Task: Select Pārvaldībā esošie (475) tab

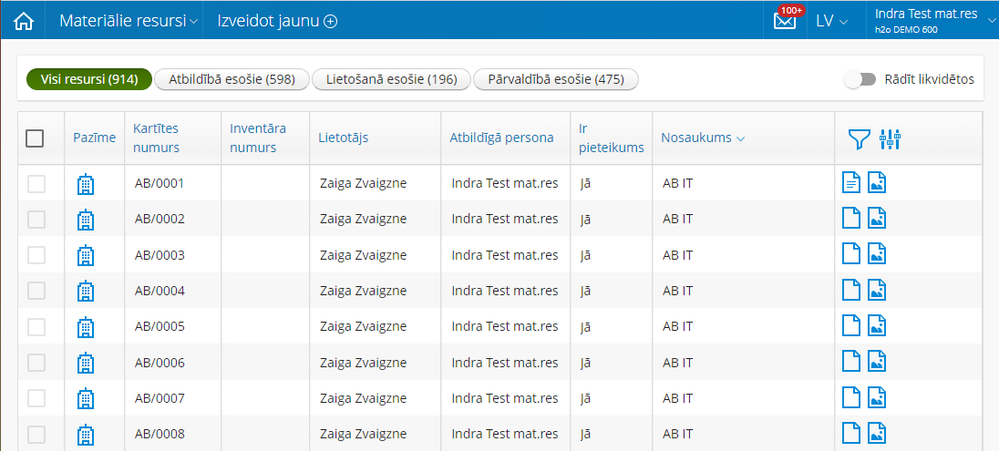Action: (x=555, y=79)
